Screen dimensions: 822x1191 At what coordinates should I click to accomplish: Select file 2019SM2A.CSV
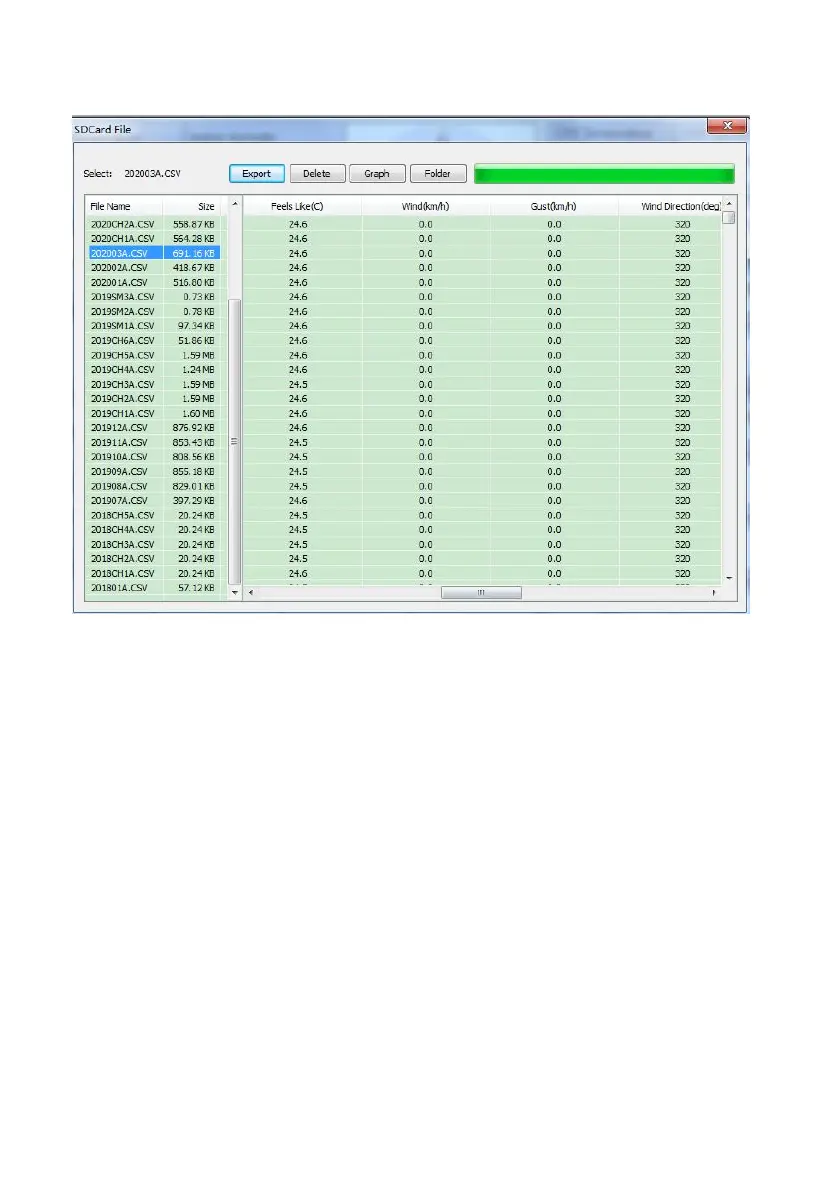pos(122,311)
